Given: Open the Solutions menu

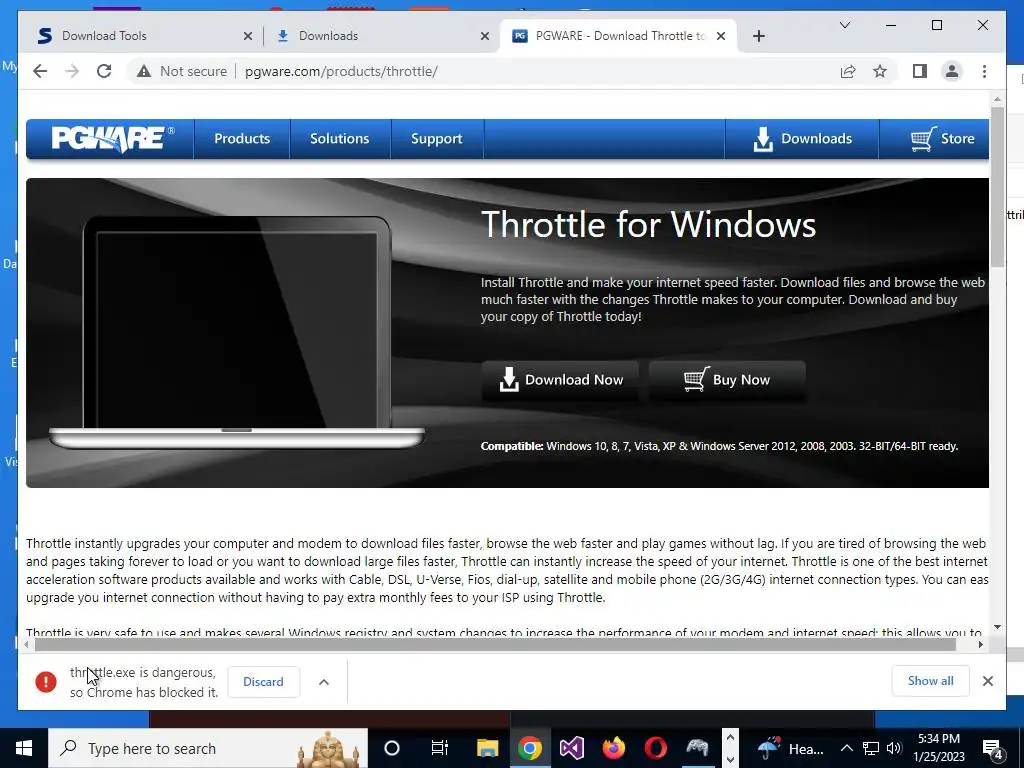Looking at the screenshot, I should 340,138.
